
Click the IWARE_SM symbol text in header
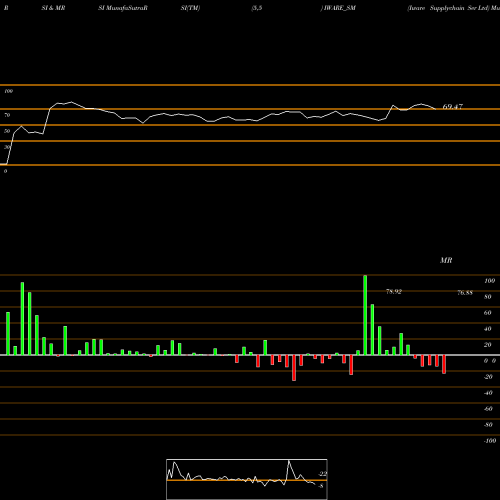340,8
